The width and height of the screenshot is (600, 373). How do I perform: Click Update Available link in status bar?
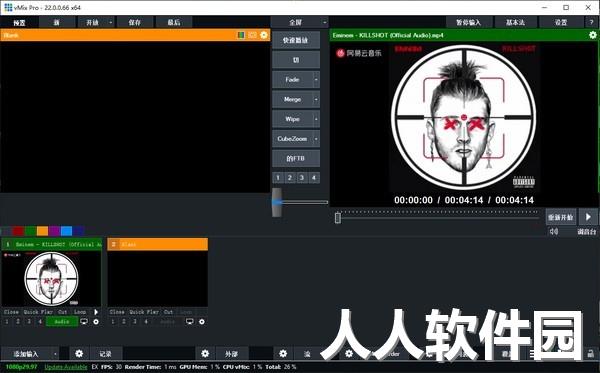pyautogui.click(x=66, y=367)
